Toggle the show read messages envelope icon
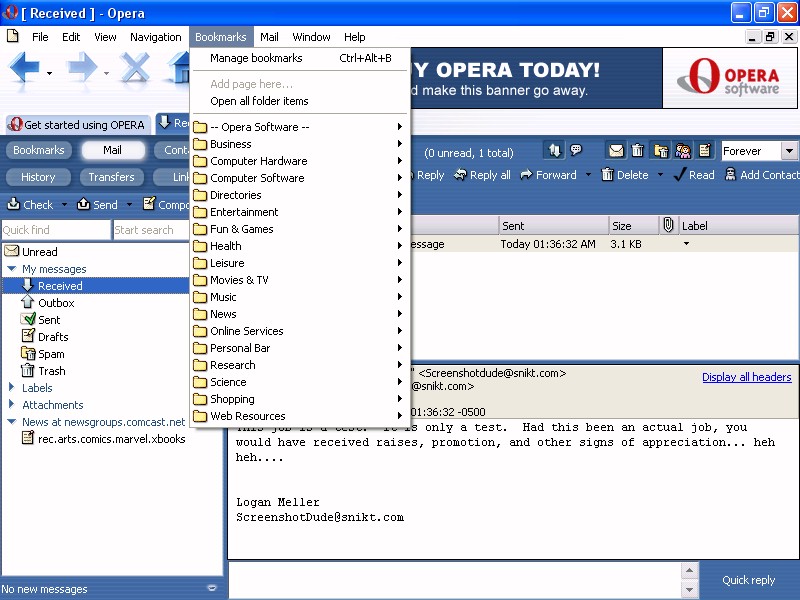Viewport: 800px width, 600px height. point(616,151)
